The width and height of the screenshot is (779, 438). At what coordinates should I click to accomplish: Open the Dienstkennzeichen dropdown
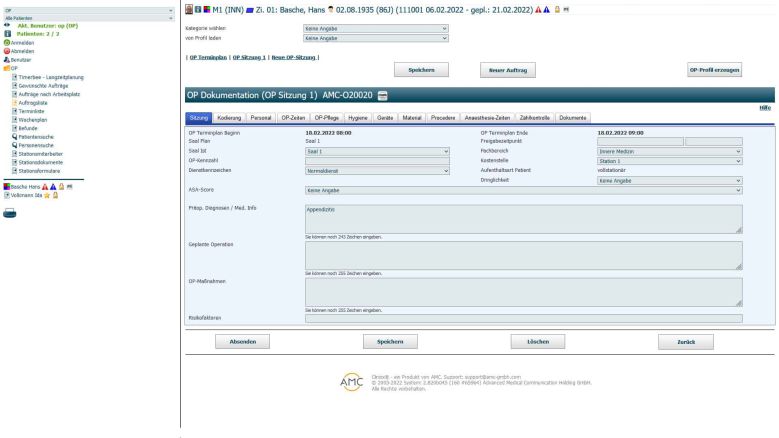click(x=376, y=170)
